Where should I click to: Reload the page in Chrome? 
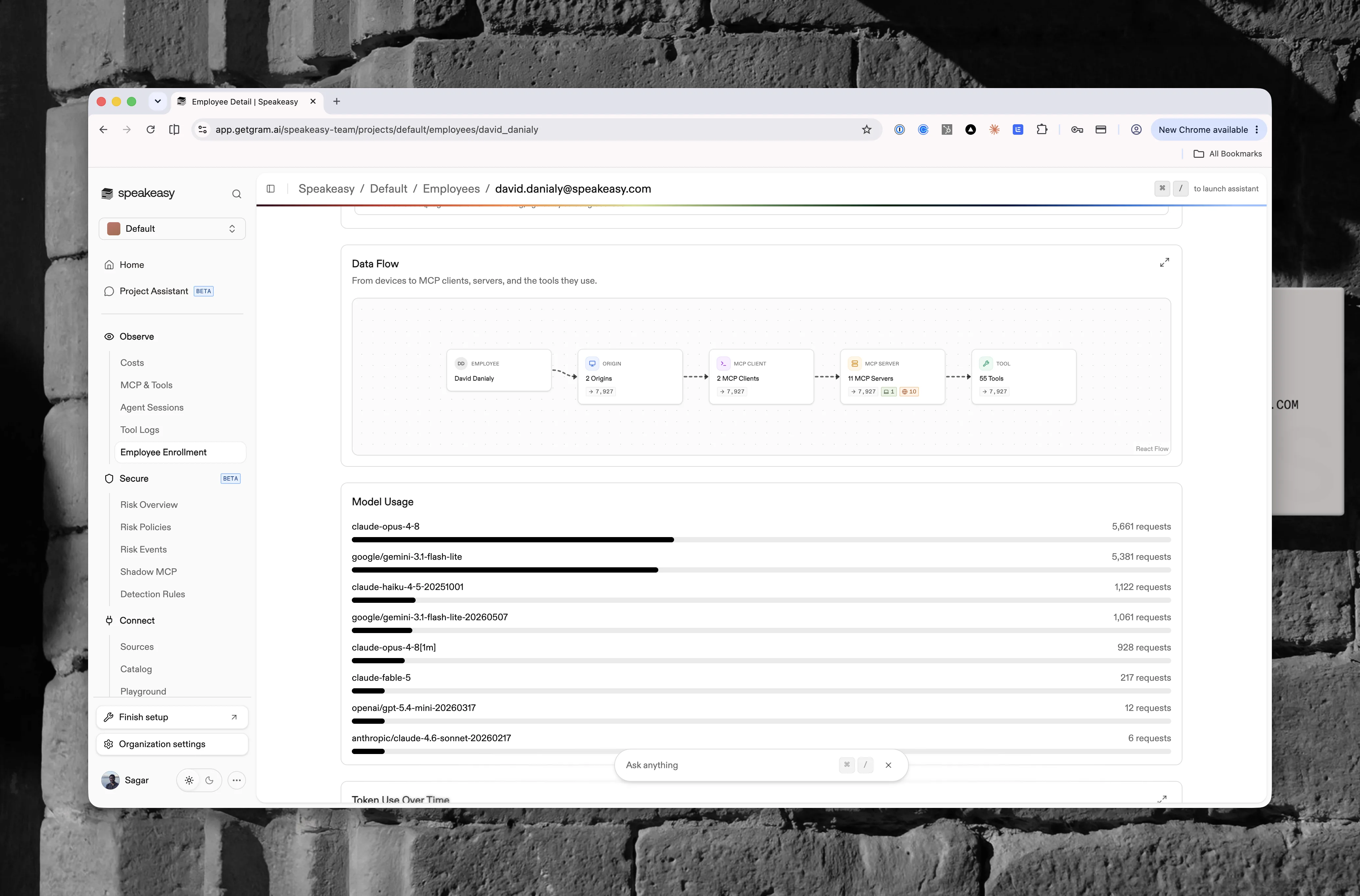(150, 130)
